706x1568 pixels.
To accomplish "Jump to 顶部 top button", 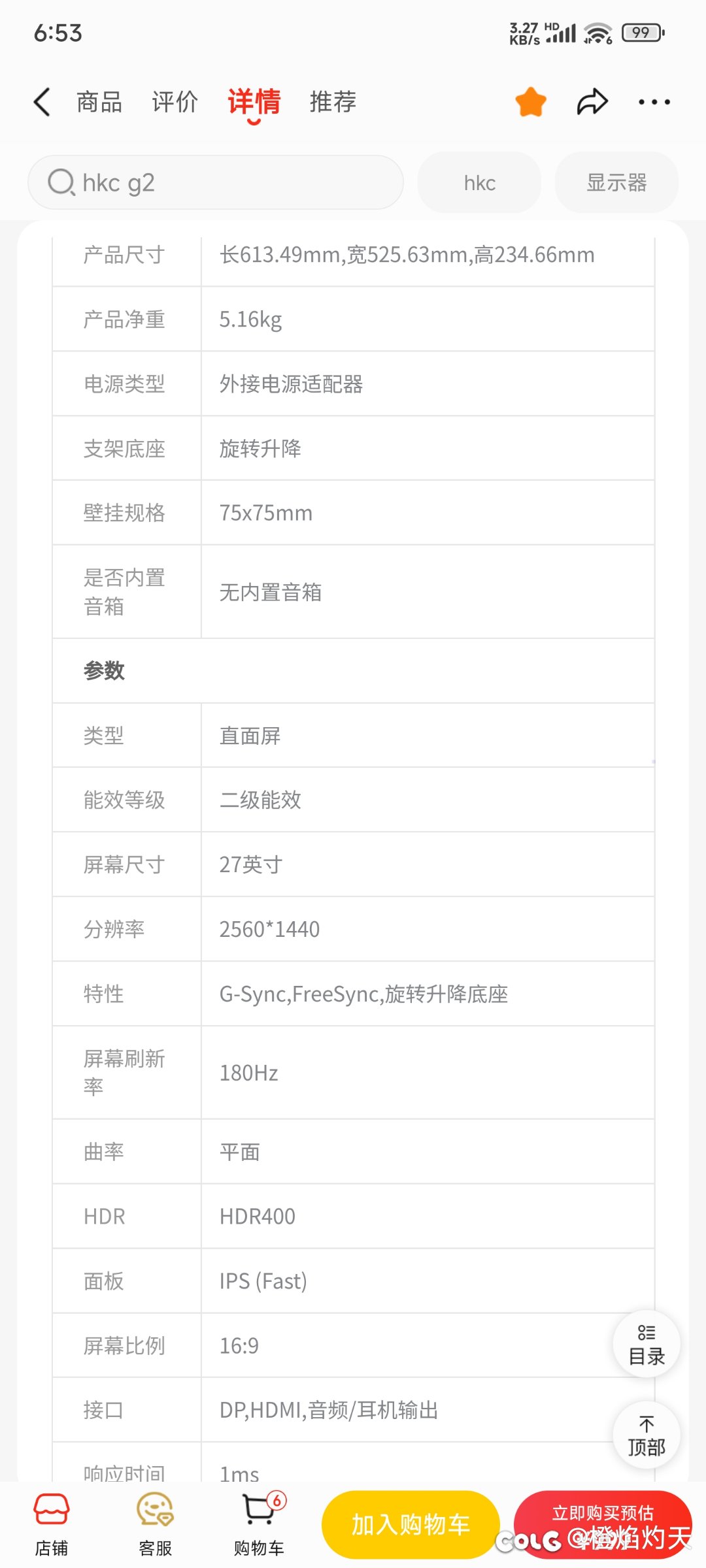I will (x=647, y=1435).
